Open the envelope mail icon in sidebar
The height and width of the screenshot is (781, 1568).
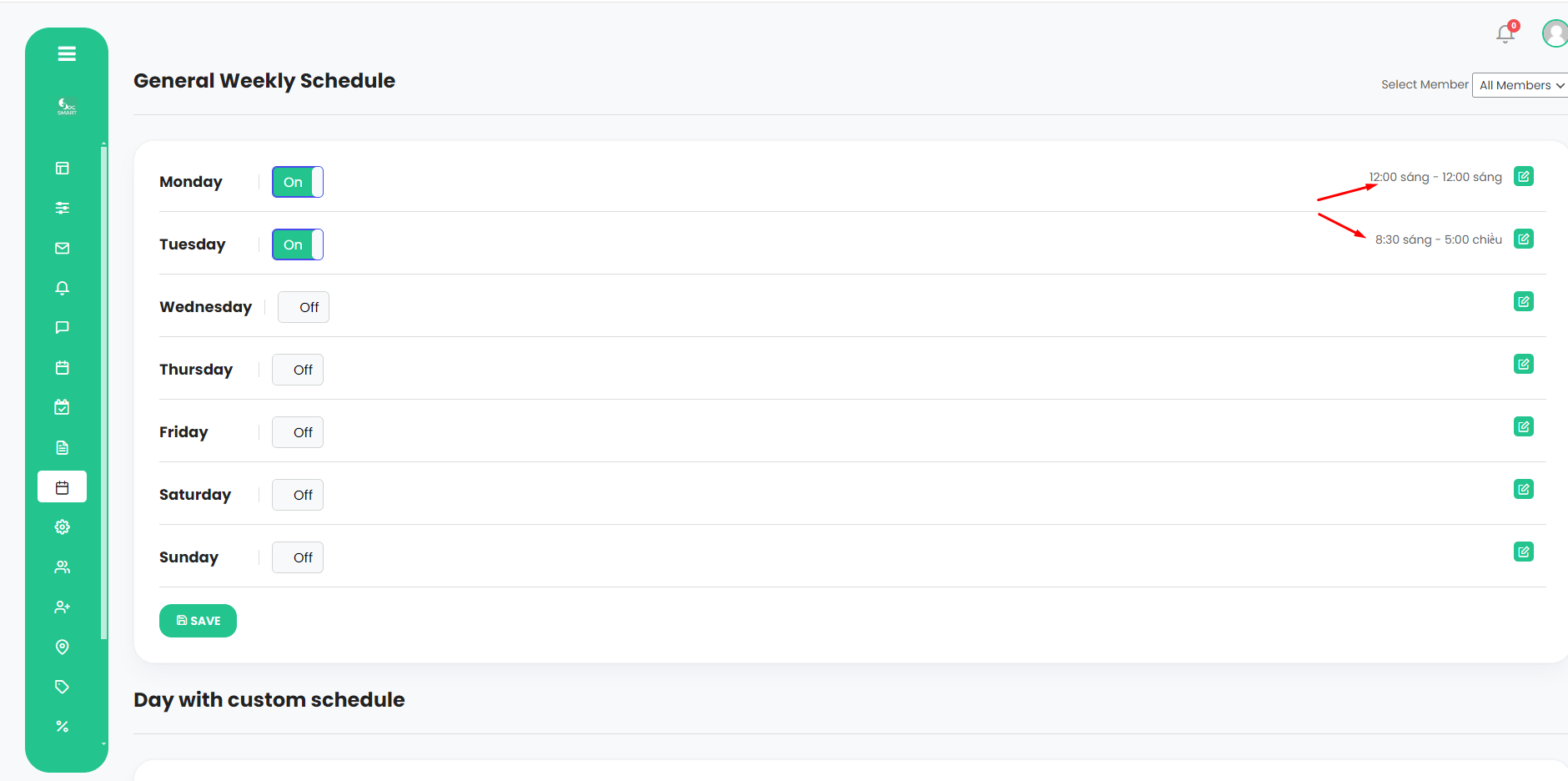point(63,248)
